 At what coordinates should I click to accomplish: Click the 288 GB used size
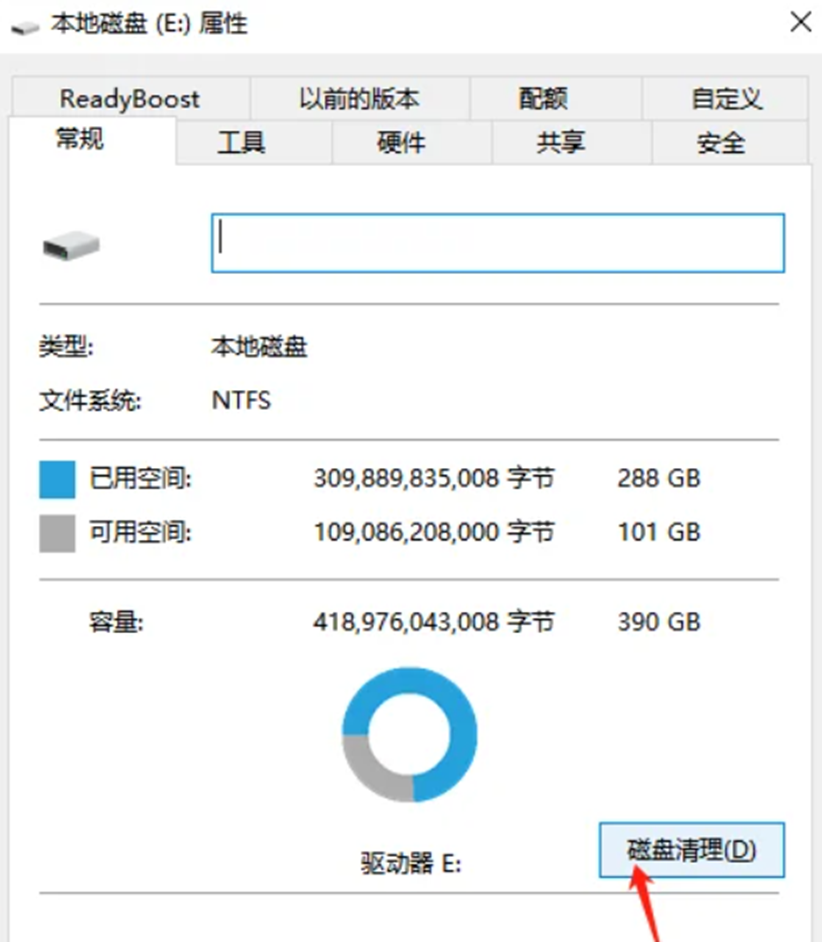click(x=659, y=478)
